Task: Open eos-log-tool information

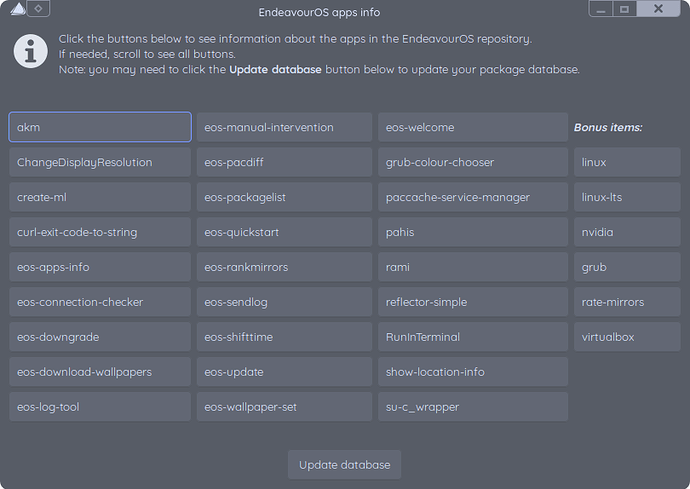Action: click(100, 407)
